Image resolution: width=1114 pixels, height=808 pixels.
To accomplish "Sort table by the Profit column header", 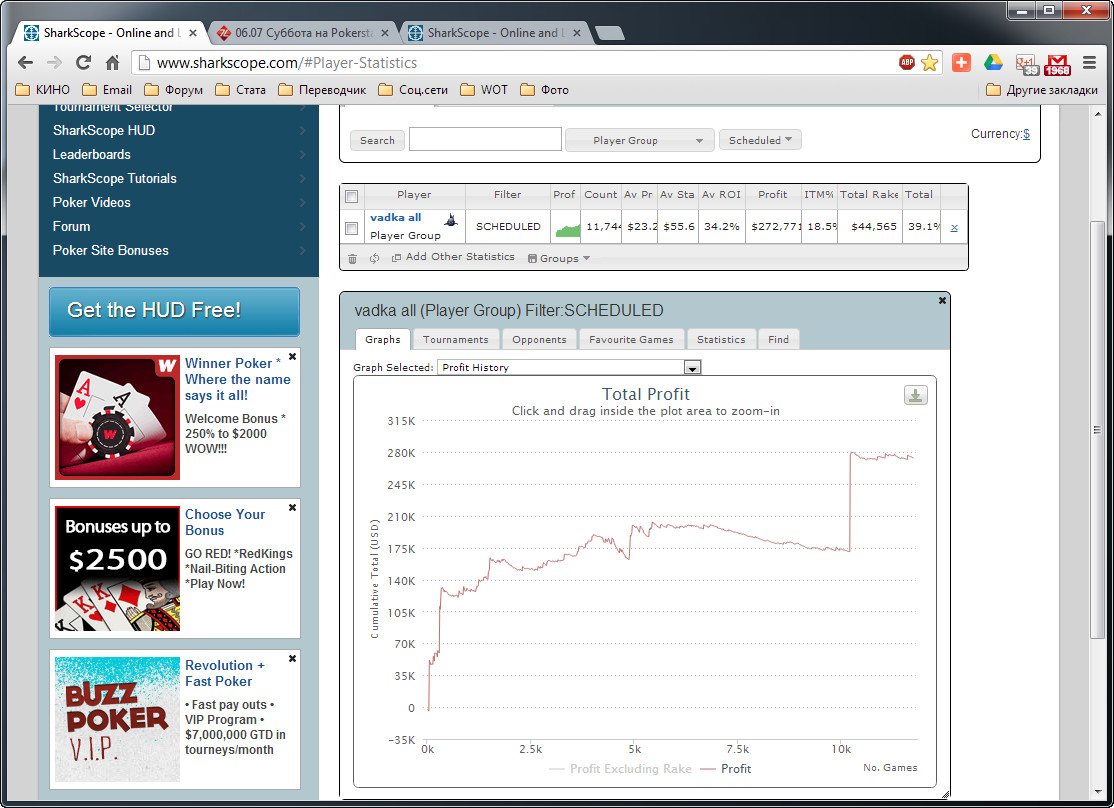I will (x=772, y=195).
